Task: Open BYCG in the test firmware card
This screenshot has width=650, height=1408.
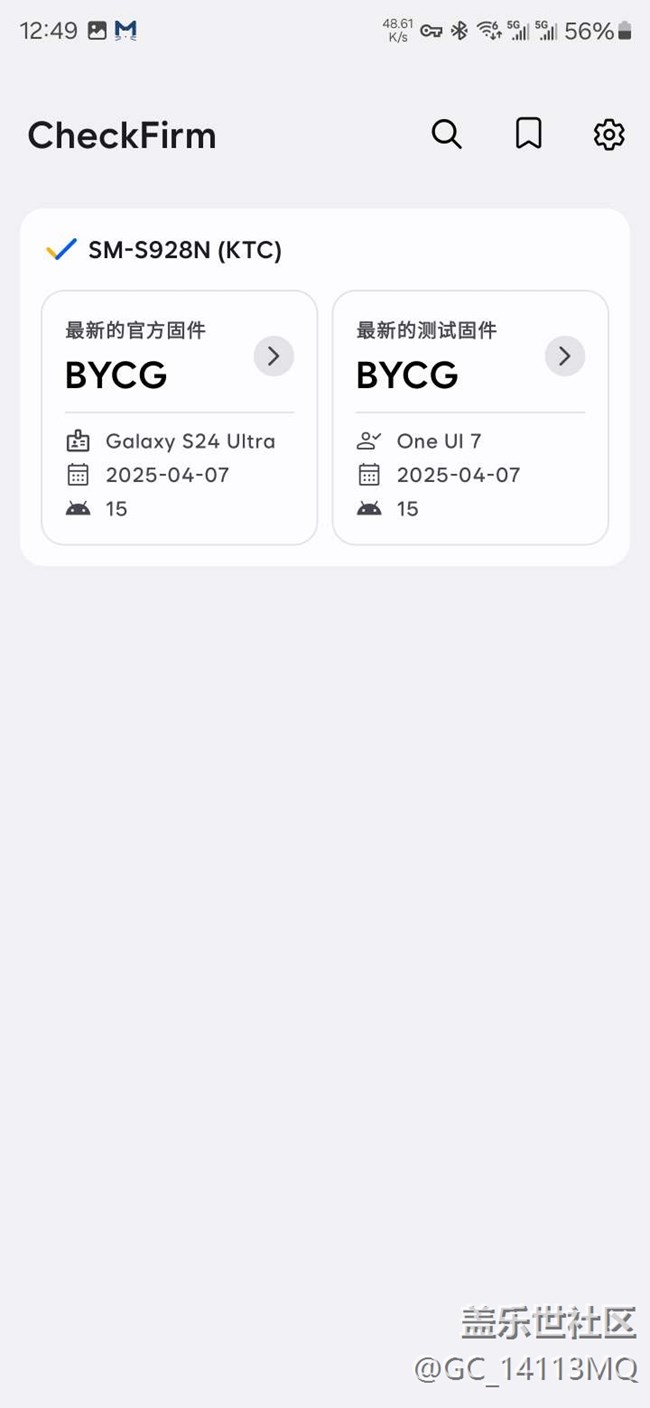Action: (407, 375)
